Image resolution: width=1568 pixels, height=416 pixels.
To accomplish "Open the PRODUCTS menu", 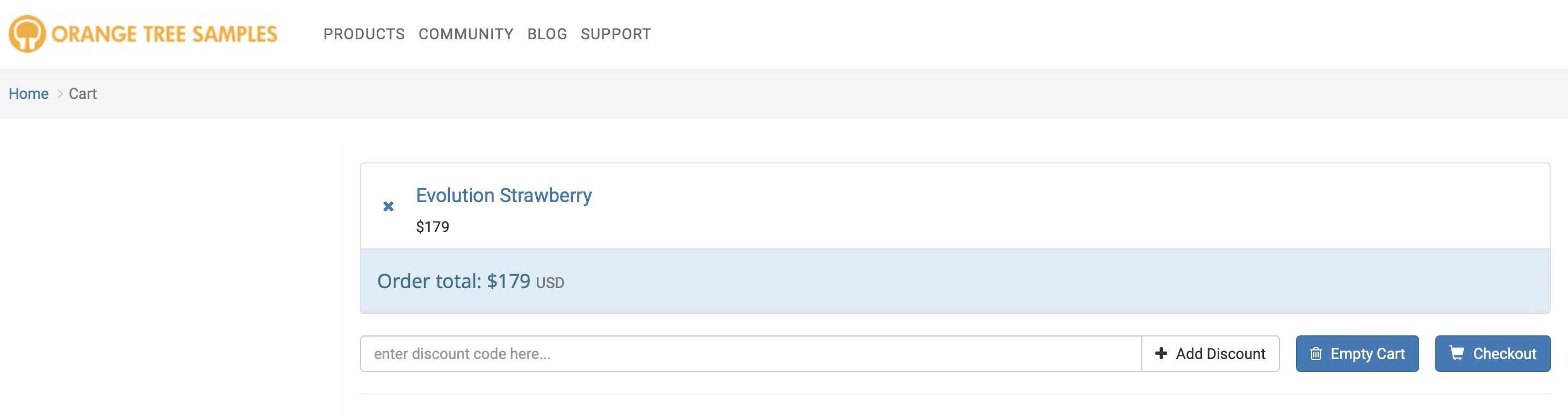I will click(364, 34).
